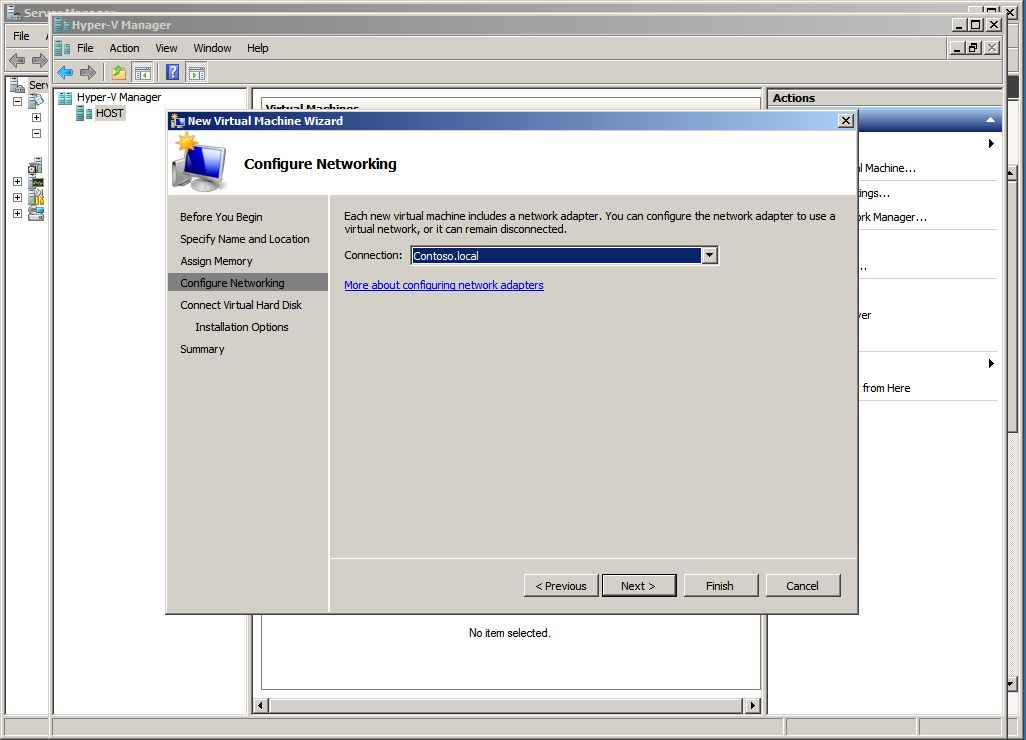This screenshot has width=1026, height=740.
Task: Click the Server Manager title bar icon
Action: (14, 11)
